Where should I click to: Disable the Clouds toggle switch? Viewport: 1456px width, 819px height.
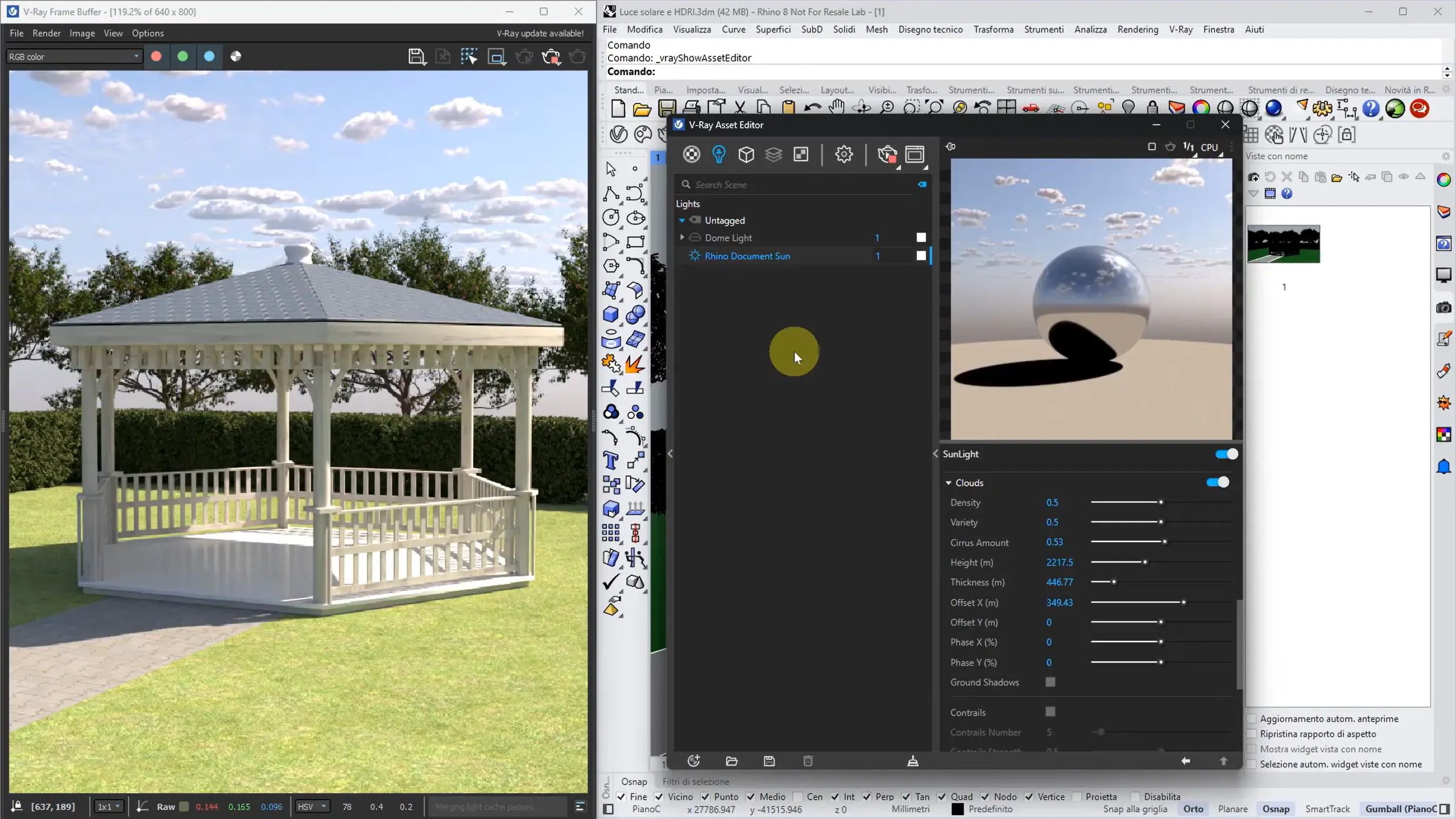pos(1217,482)
